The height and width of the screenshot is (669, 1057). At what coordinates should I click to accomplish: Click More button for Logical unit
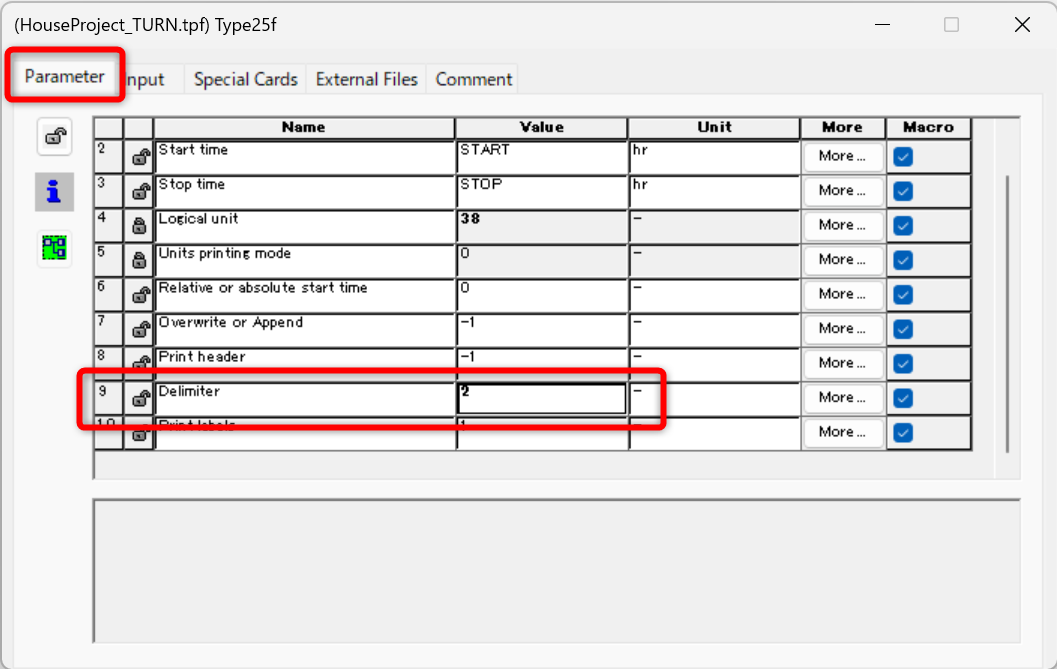(842, 225)
